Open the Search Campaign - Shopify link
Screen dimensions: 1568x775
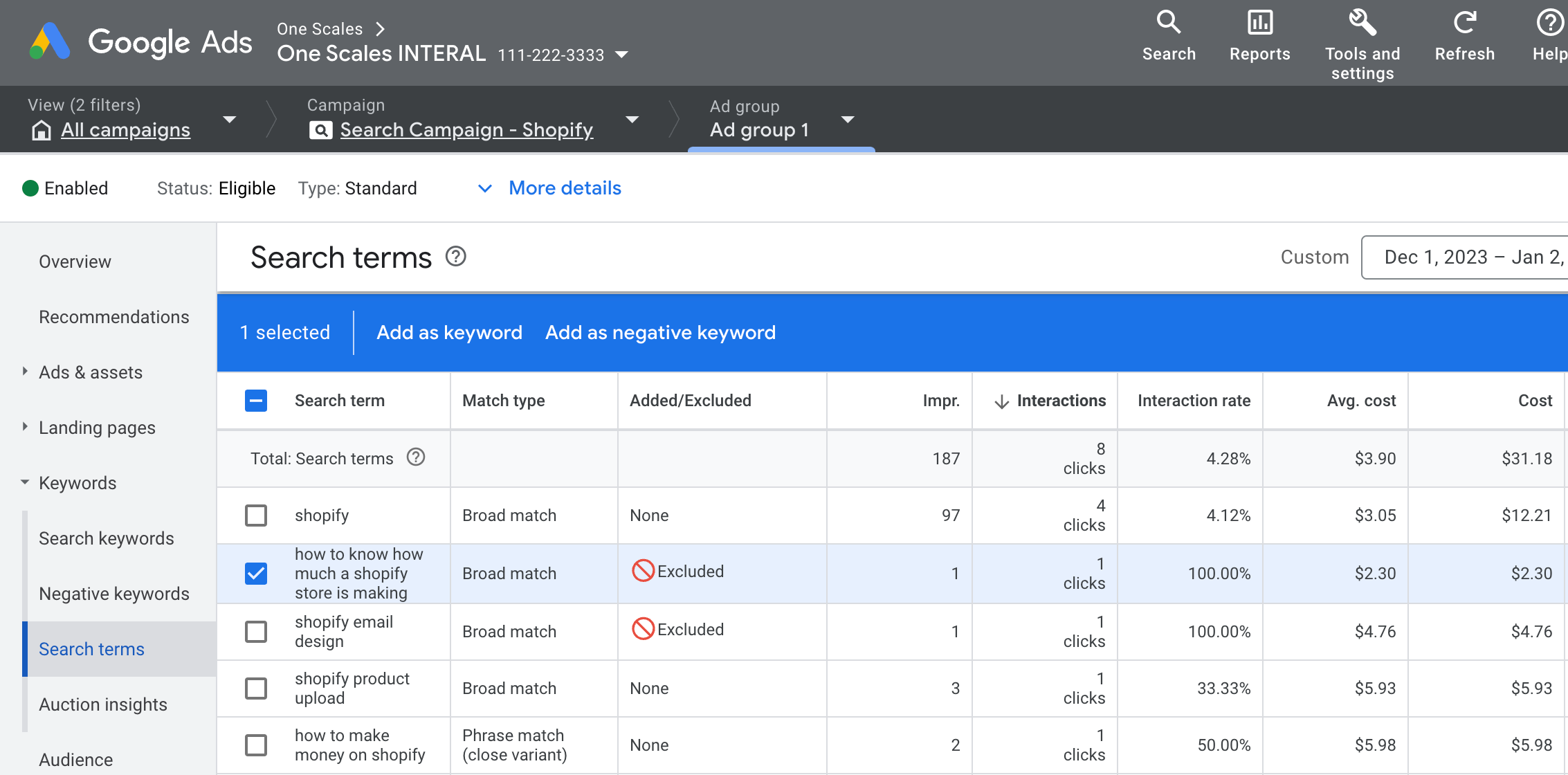(466, 130)
